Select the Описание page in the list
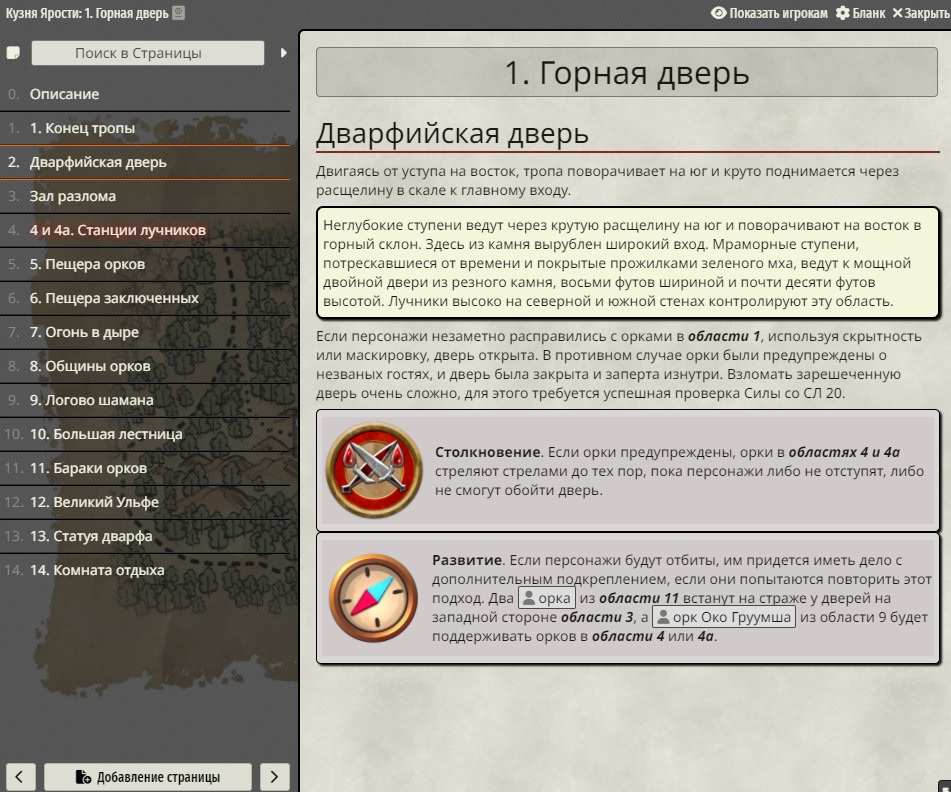 coord(145,95)
